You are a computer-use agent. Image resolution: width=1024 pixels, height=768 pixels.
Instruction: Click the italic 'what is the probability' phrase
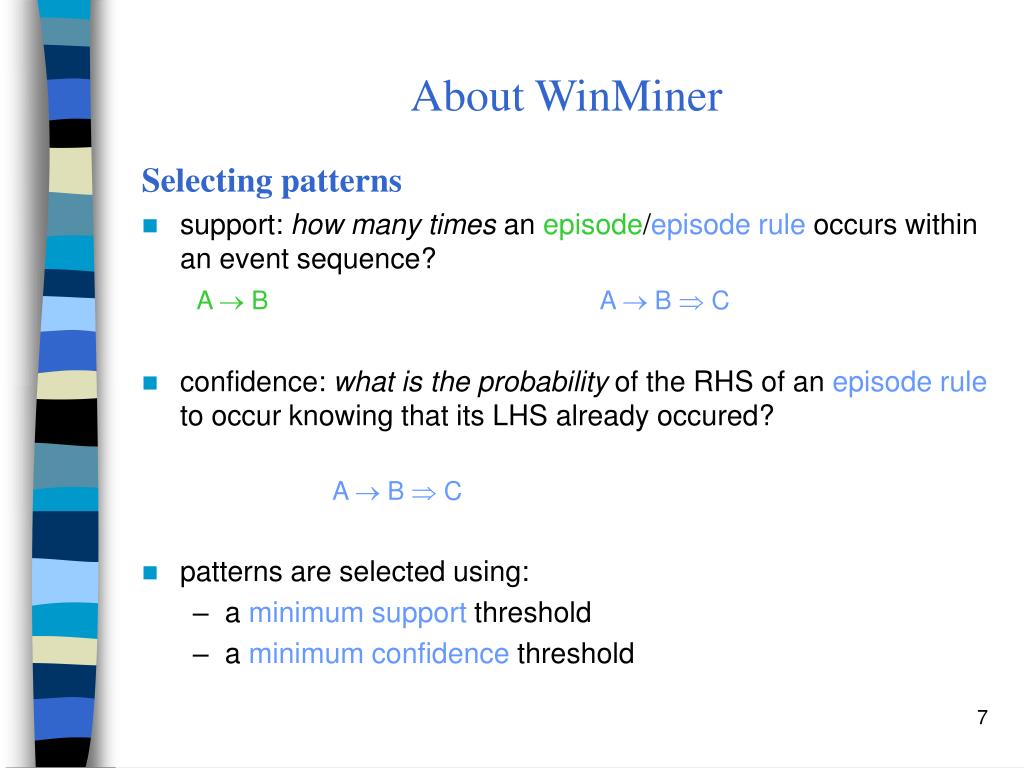tap(472, 382)
